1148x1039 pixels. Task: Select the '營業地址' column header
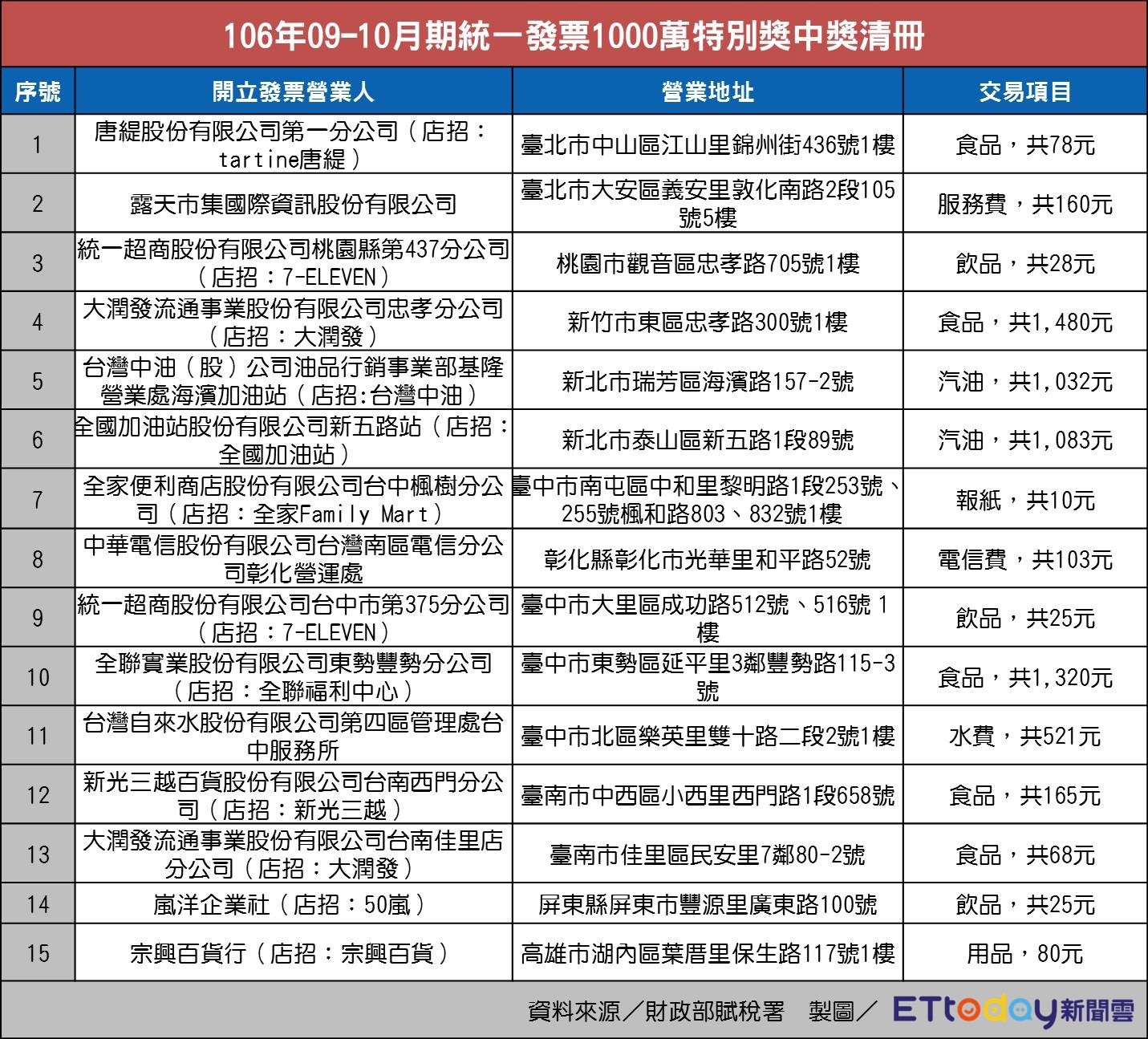tap(708, 91)
